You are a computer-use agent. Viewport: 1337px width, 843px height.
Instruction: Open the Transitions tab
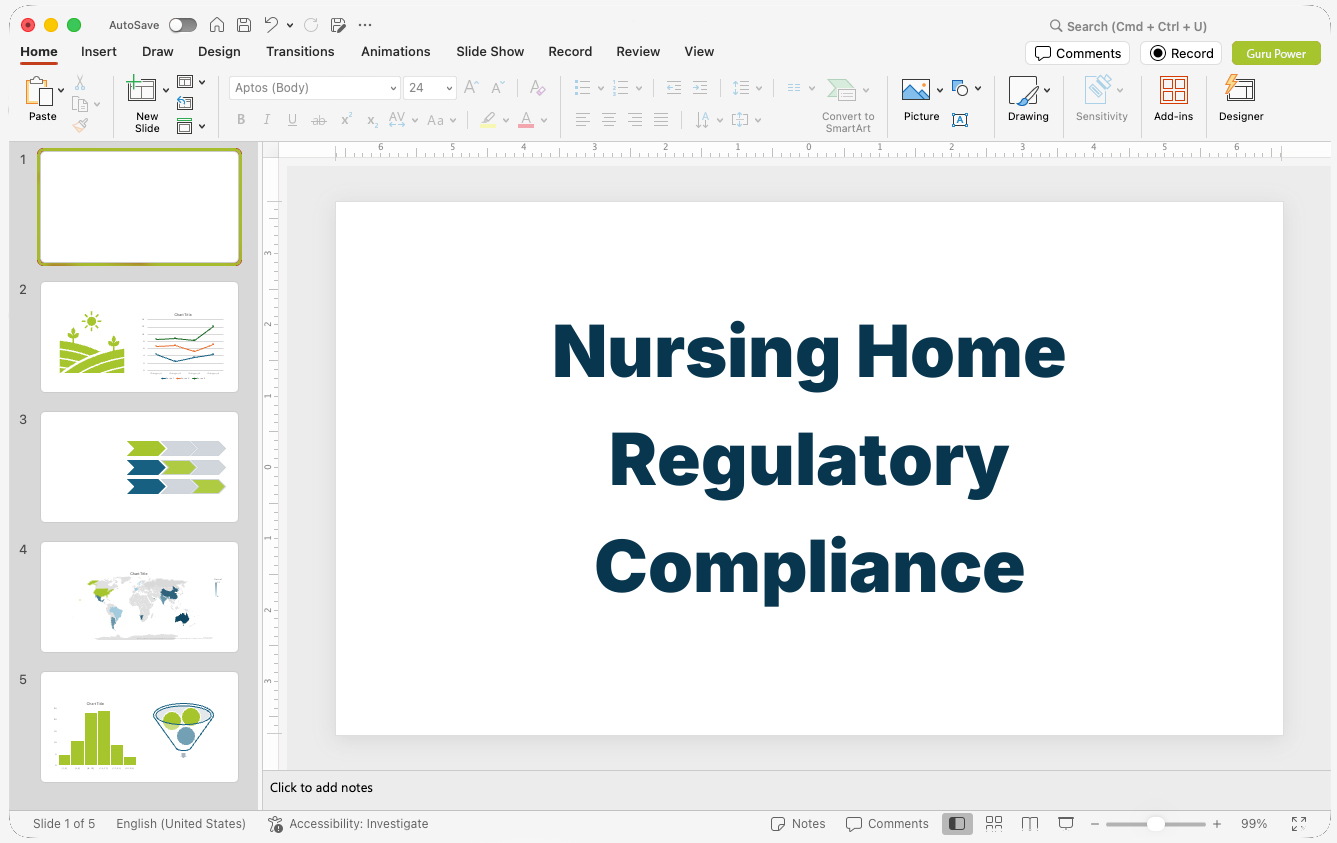[300, 51]
